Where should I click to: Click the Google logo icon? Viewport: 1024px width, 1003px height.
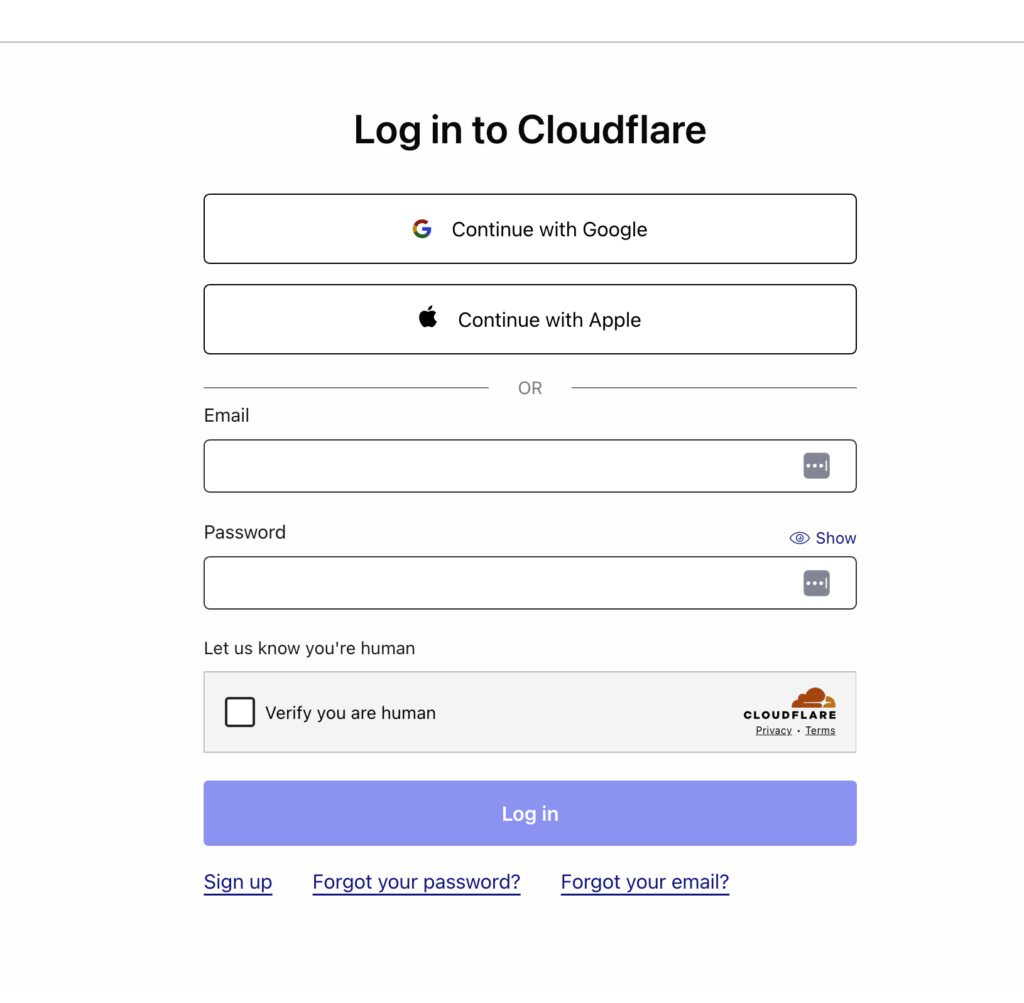[422, 229]
